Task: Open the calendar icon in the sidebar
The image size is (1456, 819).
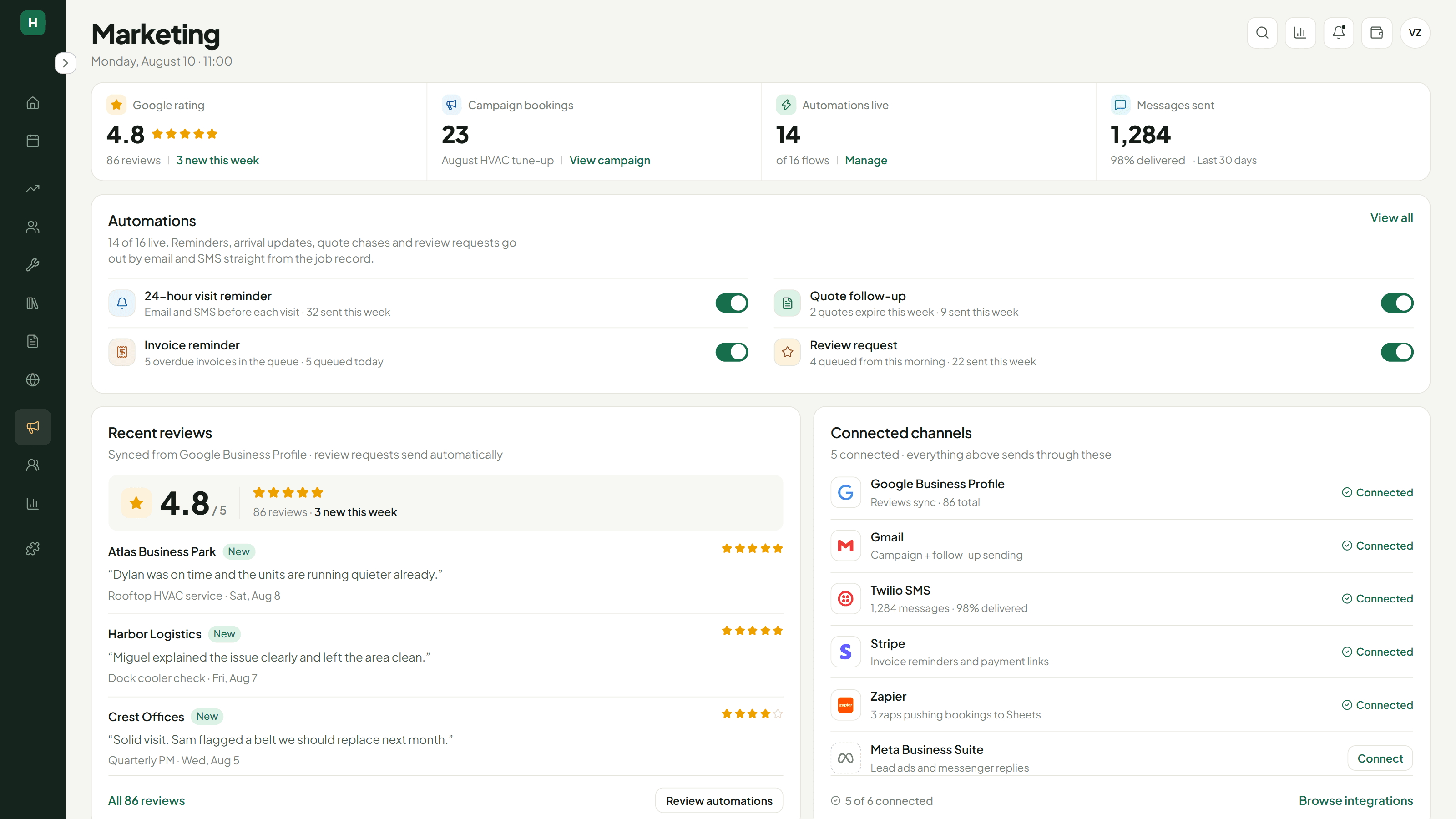Action: [33, 141]
